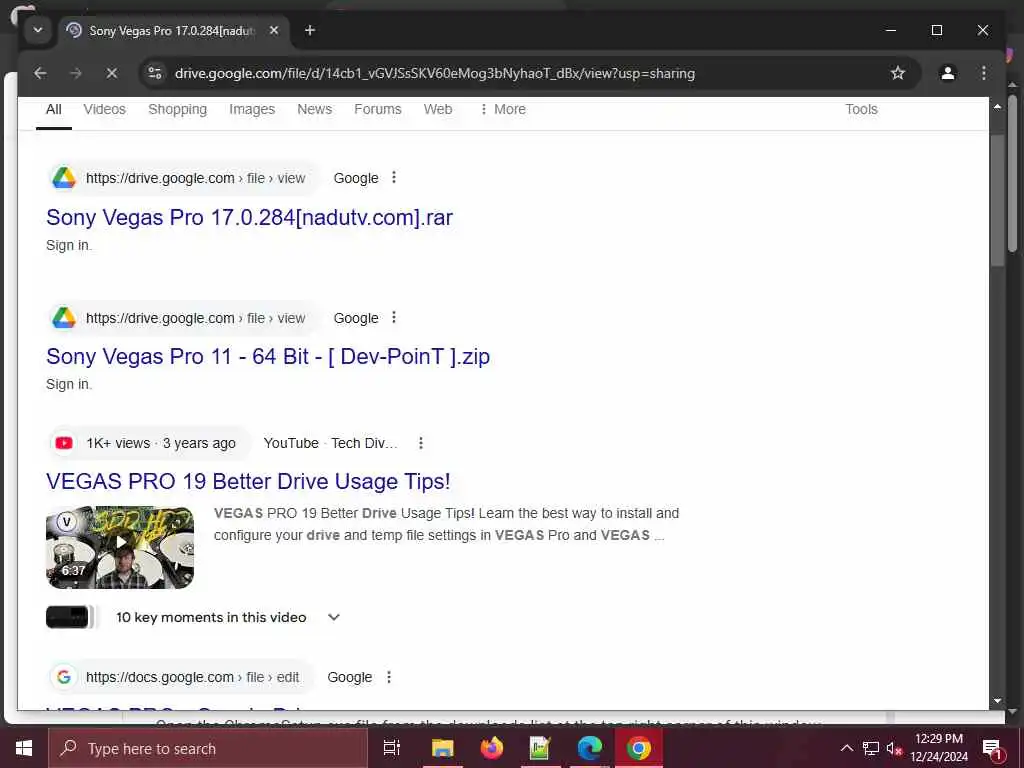The width and height of the screenshot is (1024, 768).
Task: Open VEGAS PRO 19 Better Drive Usage Tips link
Action: pyautogui.click(x=248, y=481)
